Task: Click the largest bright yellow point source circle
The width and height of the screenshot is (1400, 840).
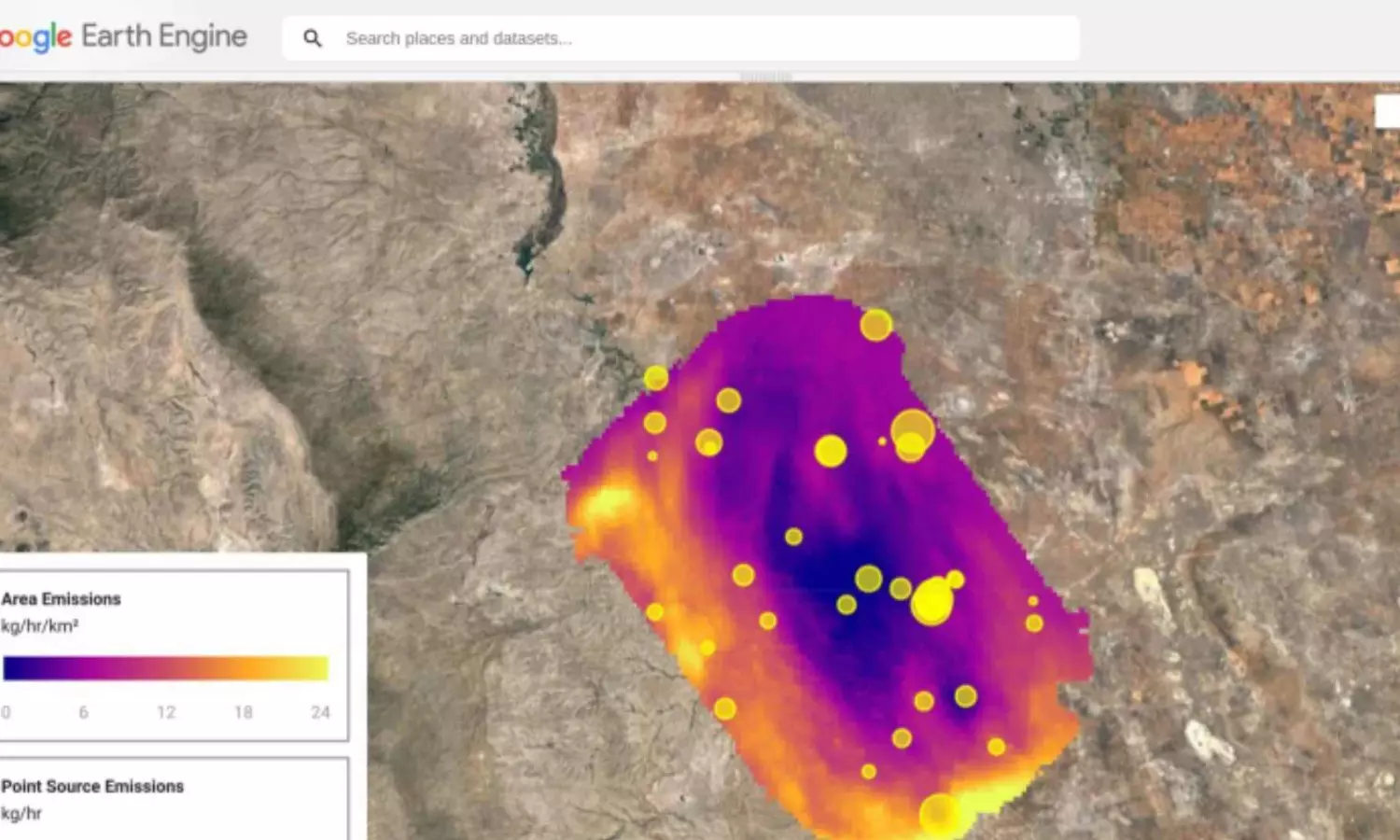Action: click(x=931, y=602)
